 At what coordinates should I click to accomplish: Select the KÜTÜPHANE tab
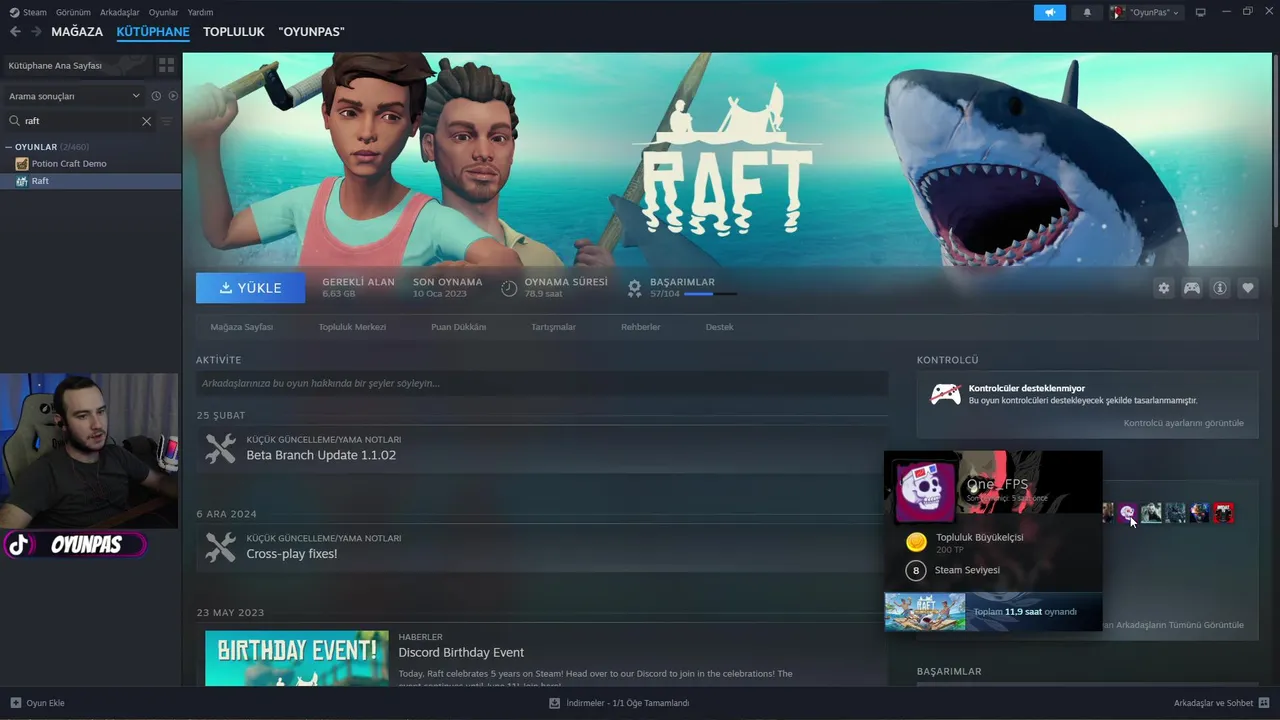[x=153, y=32]
